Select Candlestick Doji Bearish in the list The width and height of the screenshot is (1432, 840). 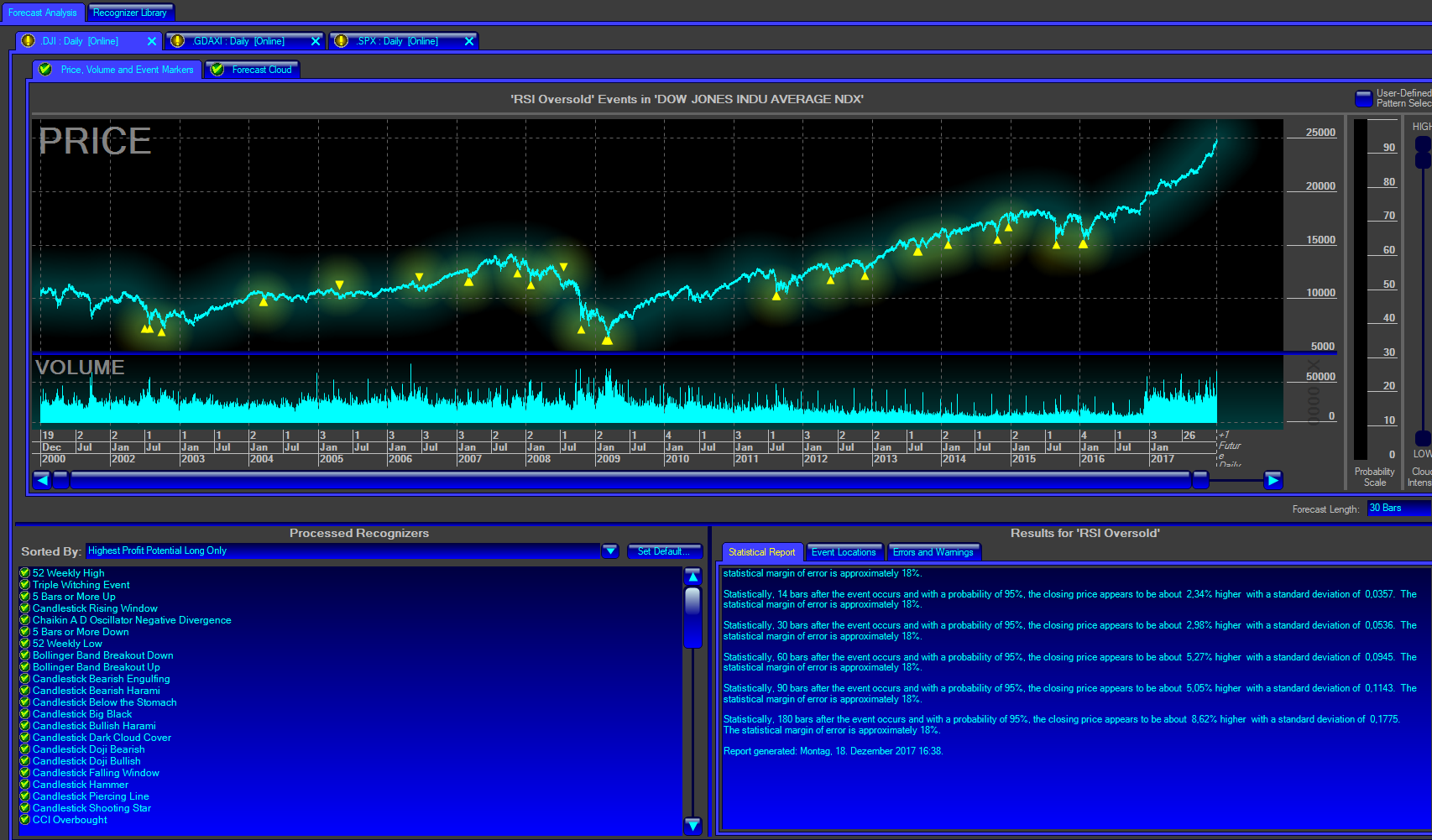point(89,749)
